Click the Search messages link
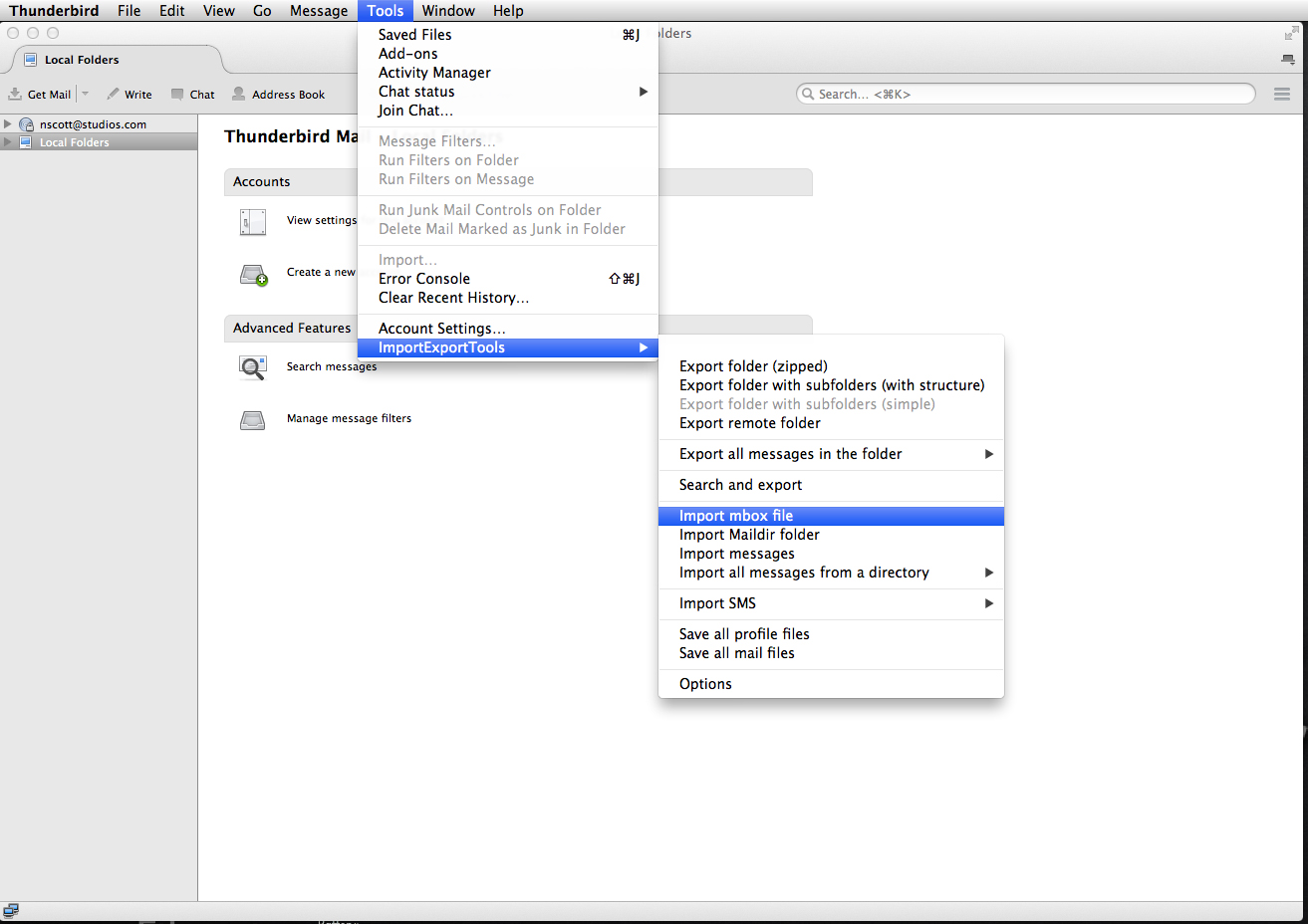Image resolution: width=1308 pixels, height=924 pixels. (x=332, y=367)
